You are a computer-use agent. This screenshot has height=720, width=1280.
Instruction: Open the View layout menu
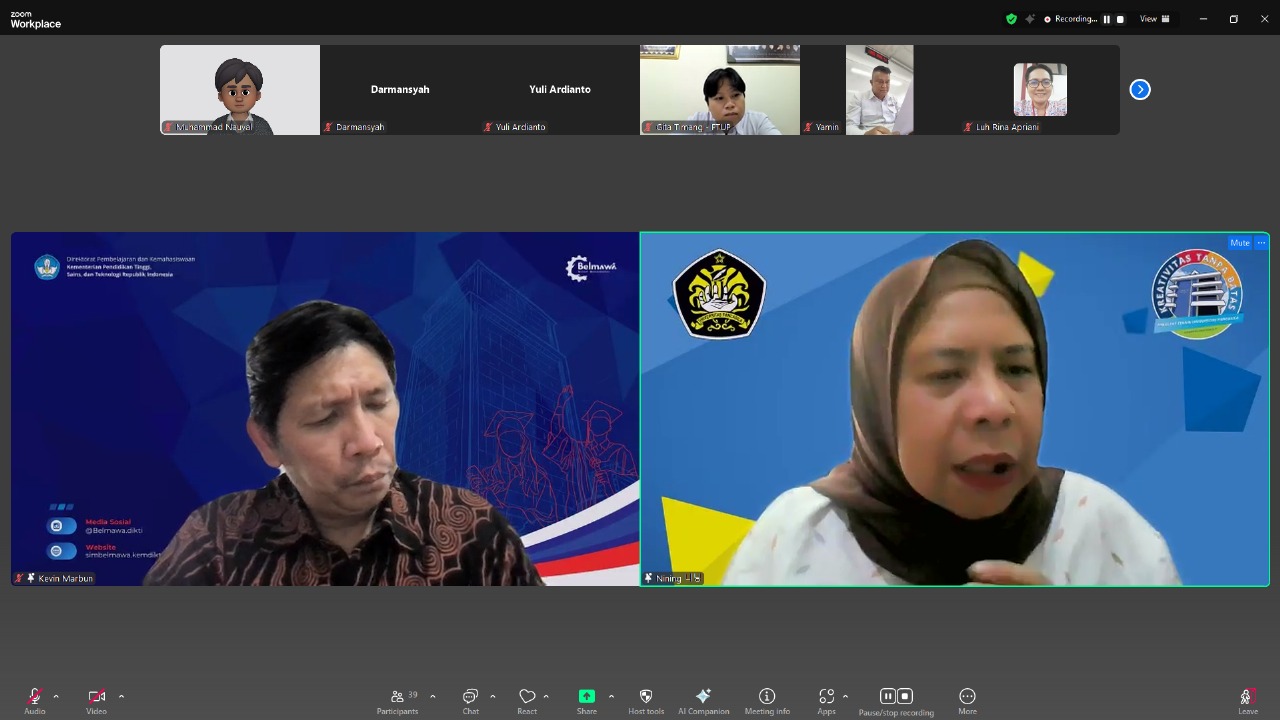pos(1155,19)
